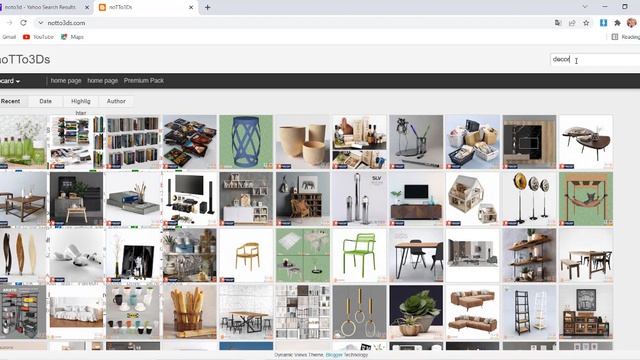Open the Maps bookmark
Screen dimensions: 640x360
pyautogui.click(x=72, y=37)
